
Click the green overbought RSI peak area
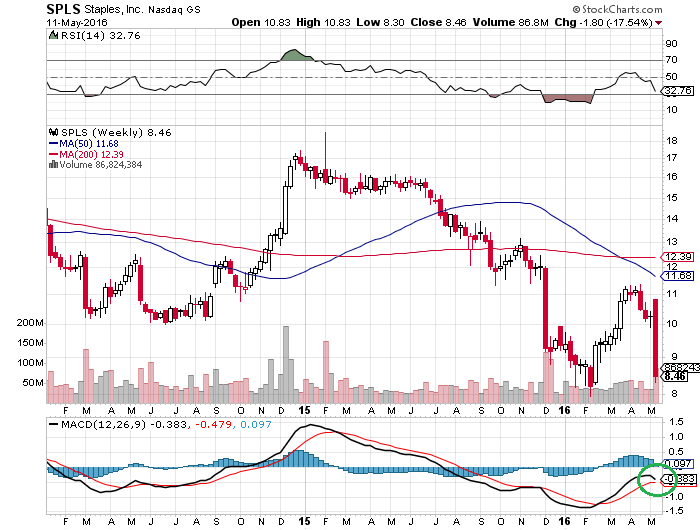(x=296, y=55)
